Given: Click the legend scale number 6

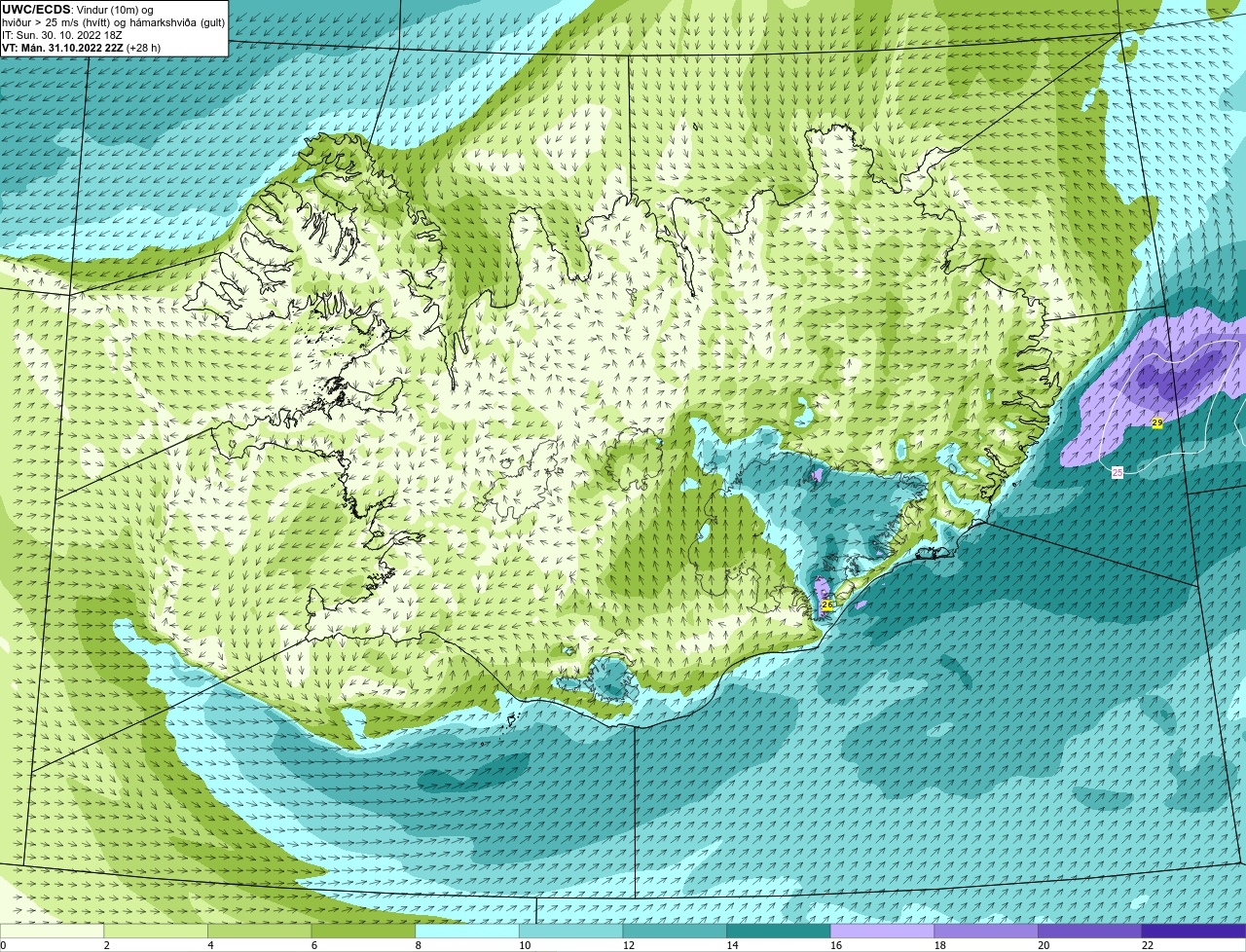Looking at the screenshot, I should tap(314, 945).
